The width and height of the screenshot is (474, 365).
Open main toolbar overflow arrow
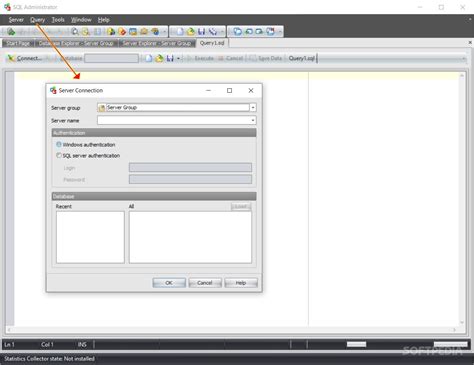[164, 32]
